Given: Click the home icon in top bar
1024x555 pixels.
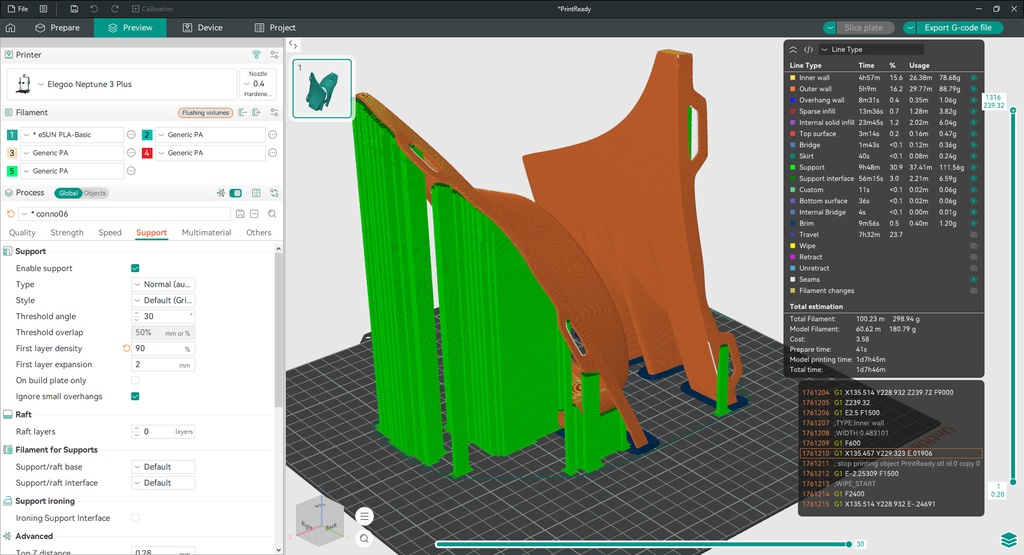Looking at the screenshot, I should pyautogui.click(x=10, y=27).
